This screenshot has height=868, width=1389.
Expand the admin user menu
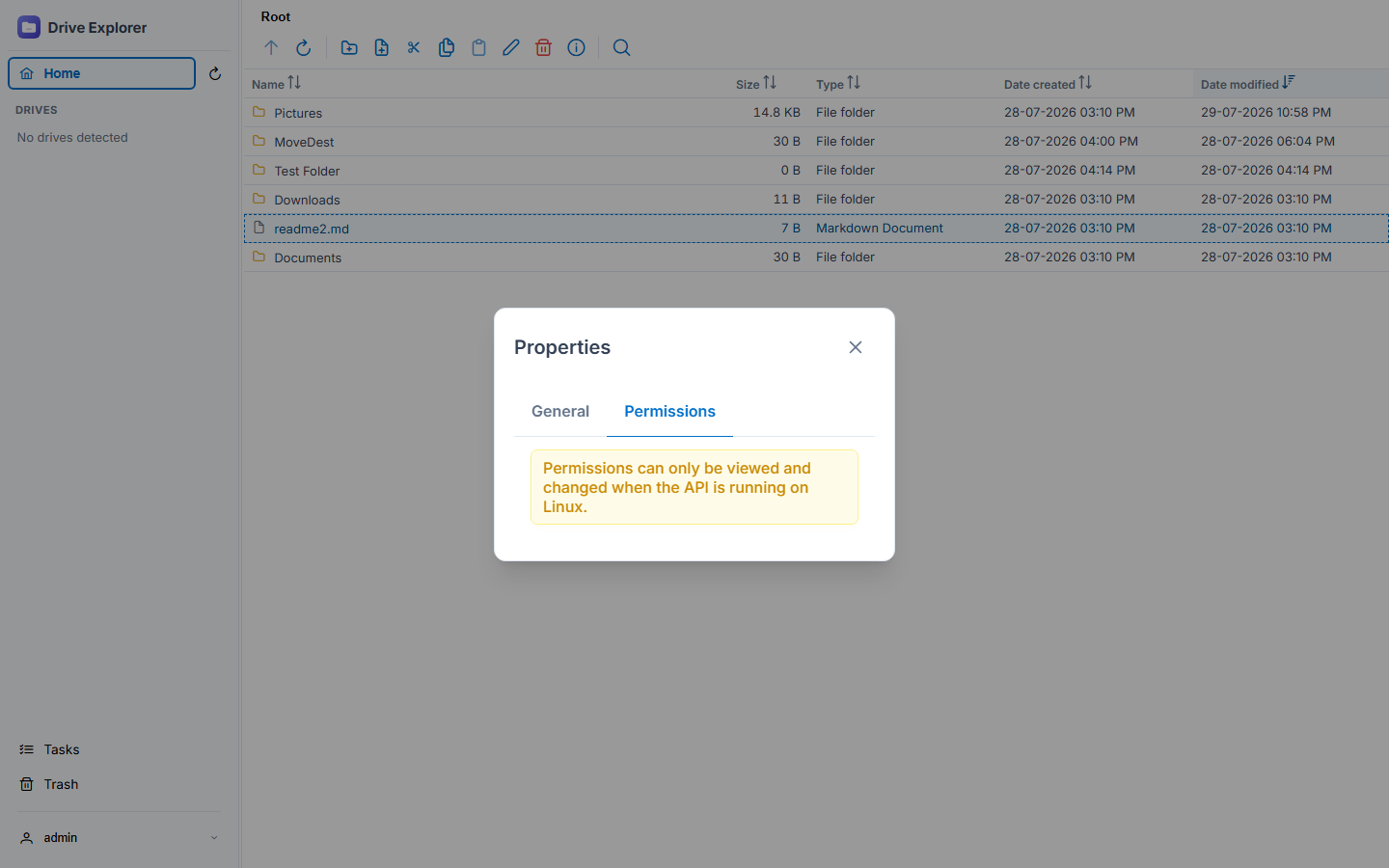(214, 838)
